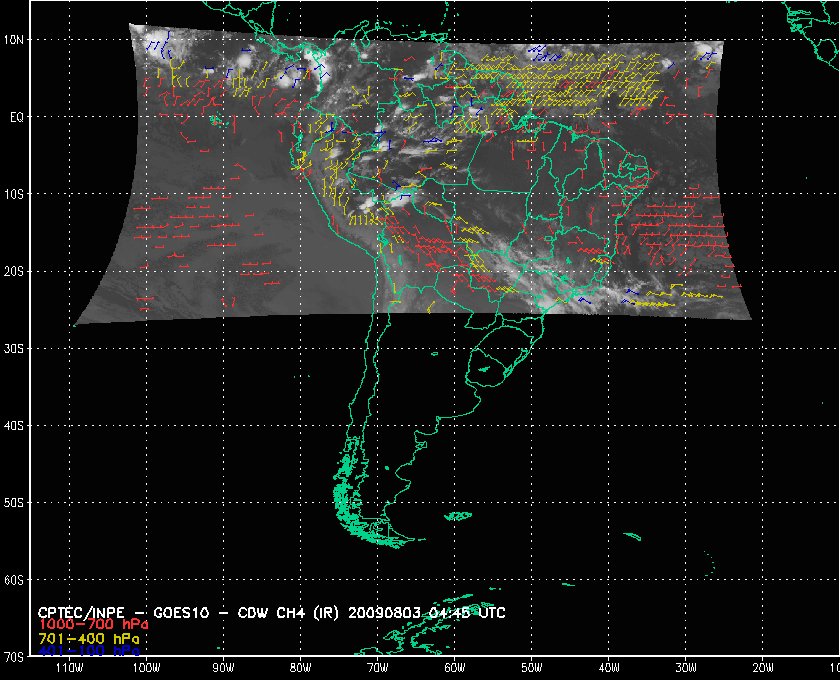The height and width of the screenshot is (680, 840).
Task: Click the 40W longitude axis label
Action: point(608,667)
